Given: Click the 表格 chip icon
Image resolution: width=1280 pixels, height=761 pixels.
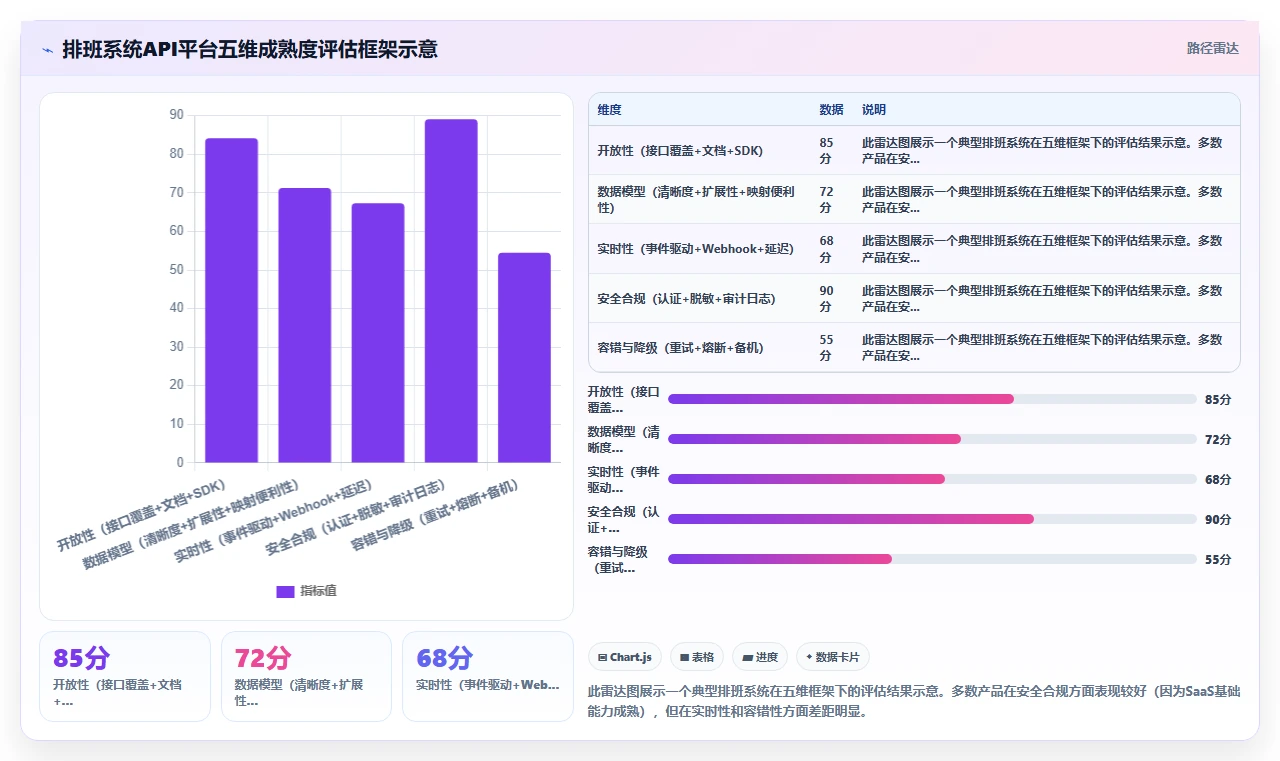Looking at the screenshot, I should click(684, 657).
